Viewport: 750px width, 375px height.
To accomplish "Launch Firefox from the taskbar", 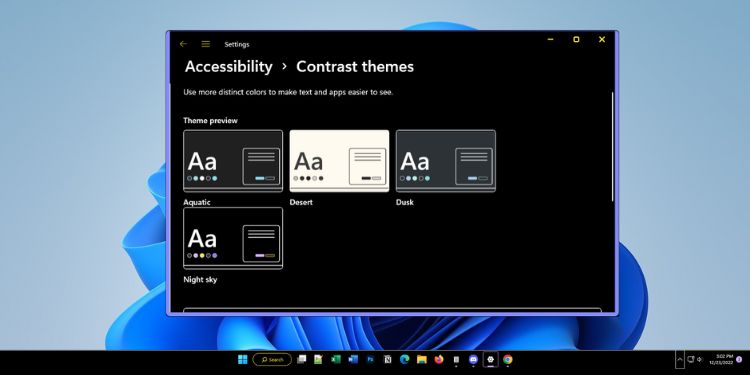I will [439, 359].
